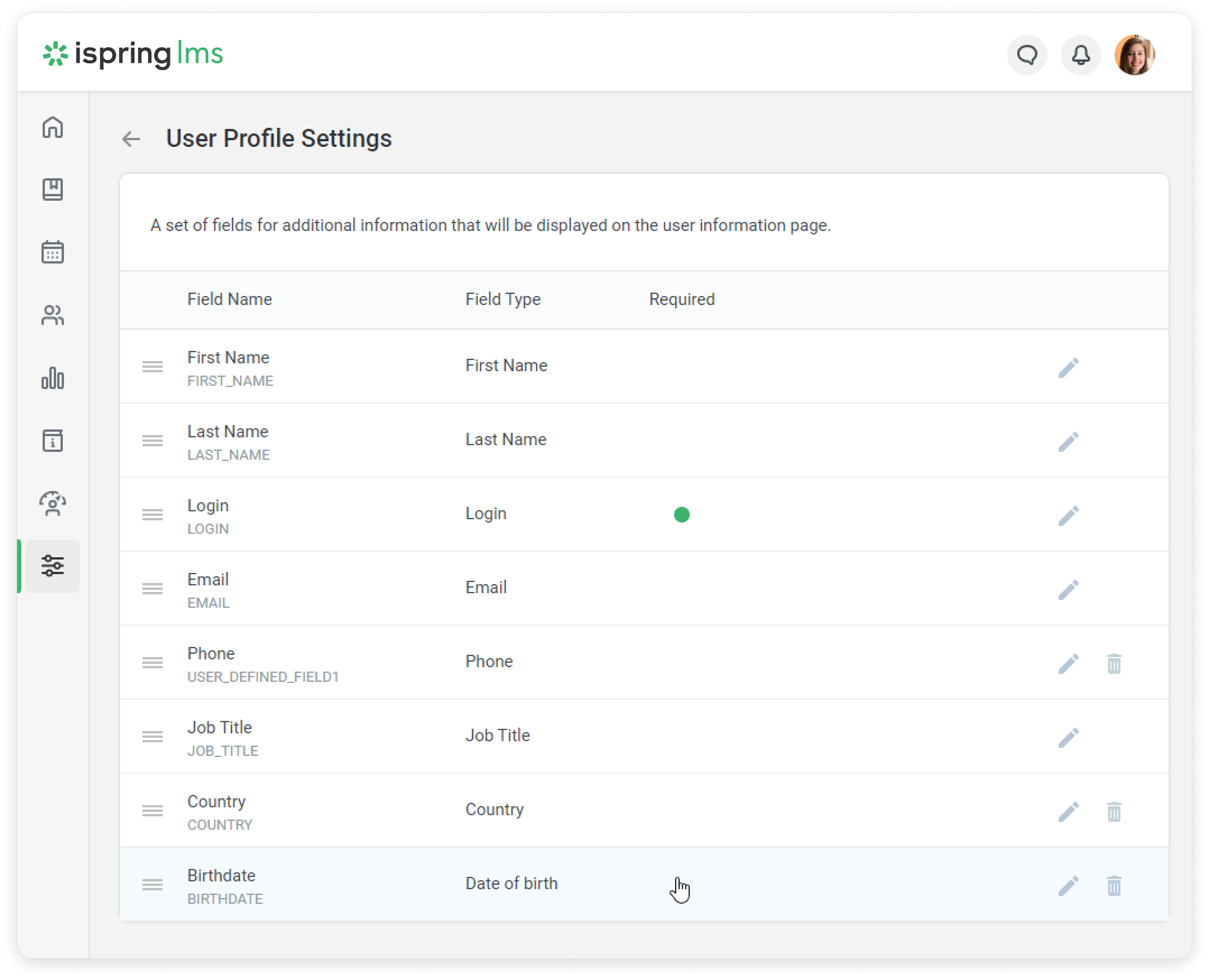
Task: Click the Job Title row drag handle
Action: click(153, 737)
